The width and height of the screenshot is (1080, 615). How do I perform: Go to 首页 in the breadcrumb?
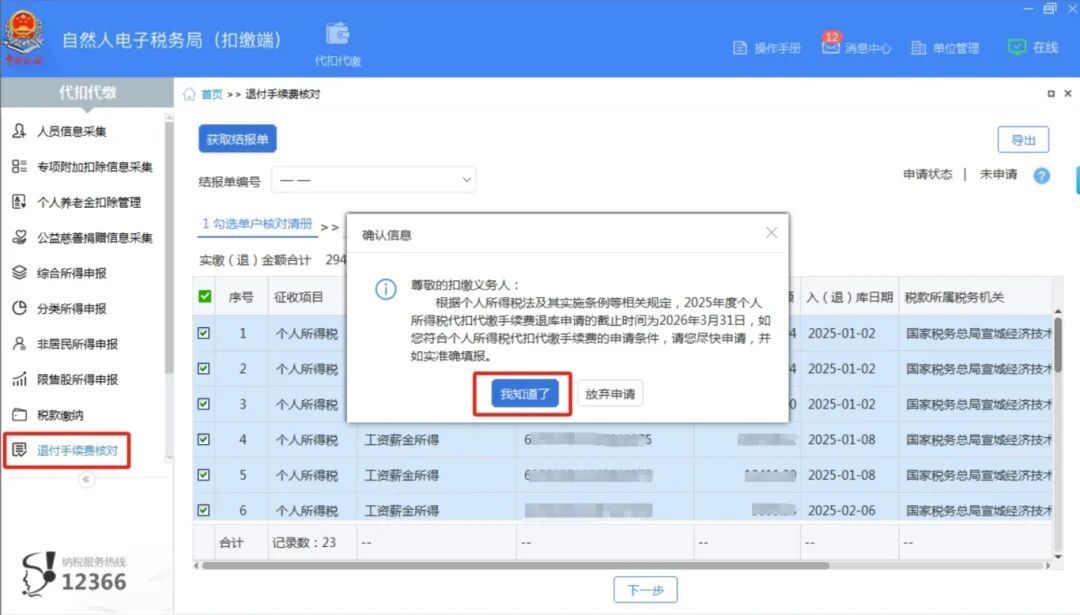213,92
